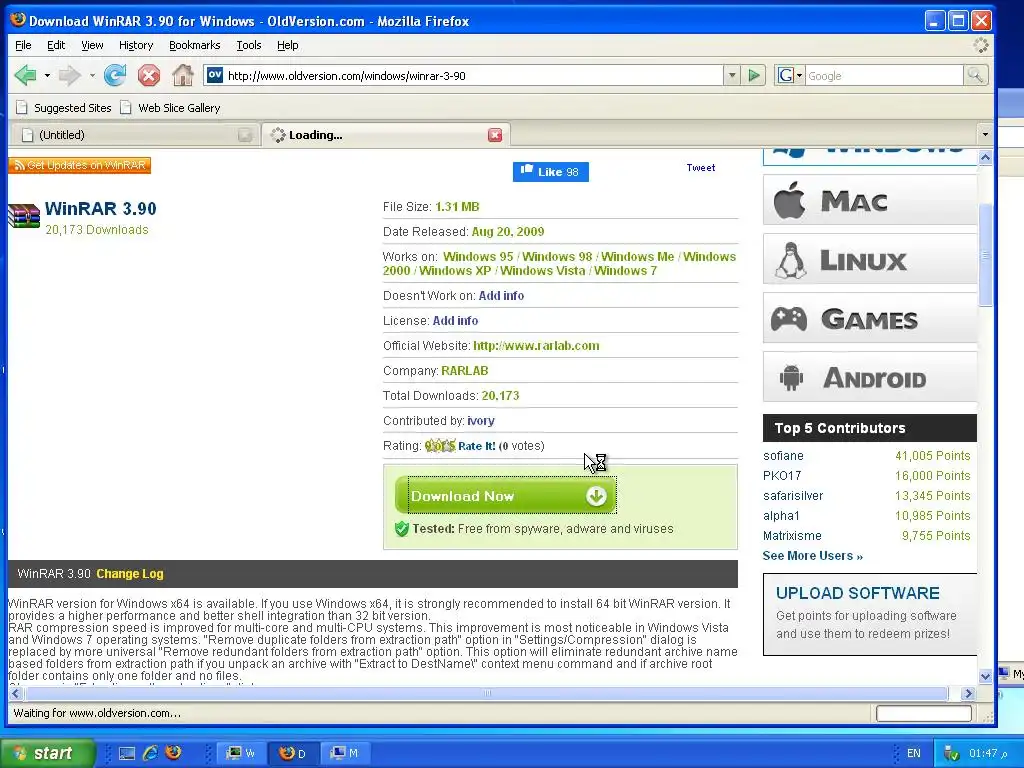Click in the URL address field
This screenshot has width=1024, height=768.
[x=464, y=76]
